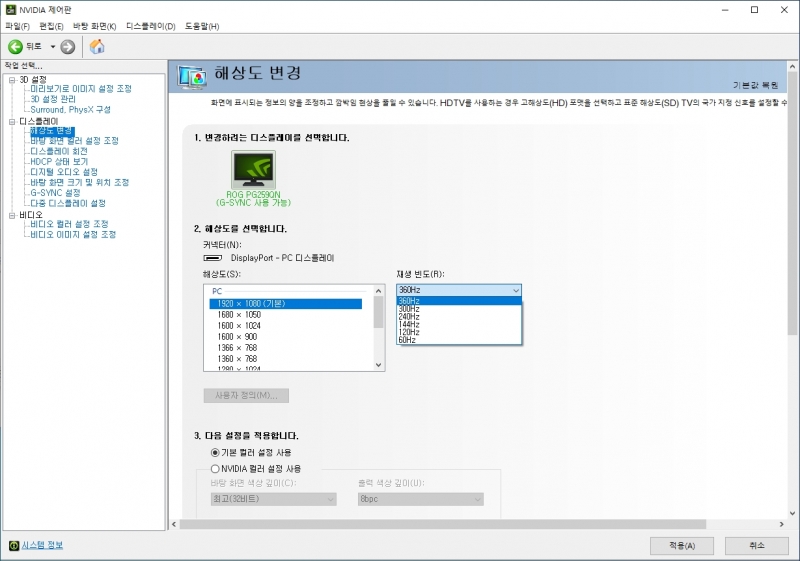Select the ROG PG259QN monitor thumbnail
800x561 pixels.
click(x=254, y=169)
